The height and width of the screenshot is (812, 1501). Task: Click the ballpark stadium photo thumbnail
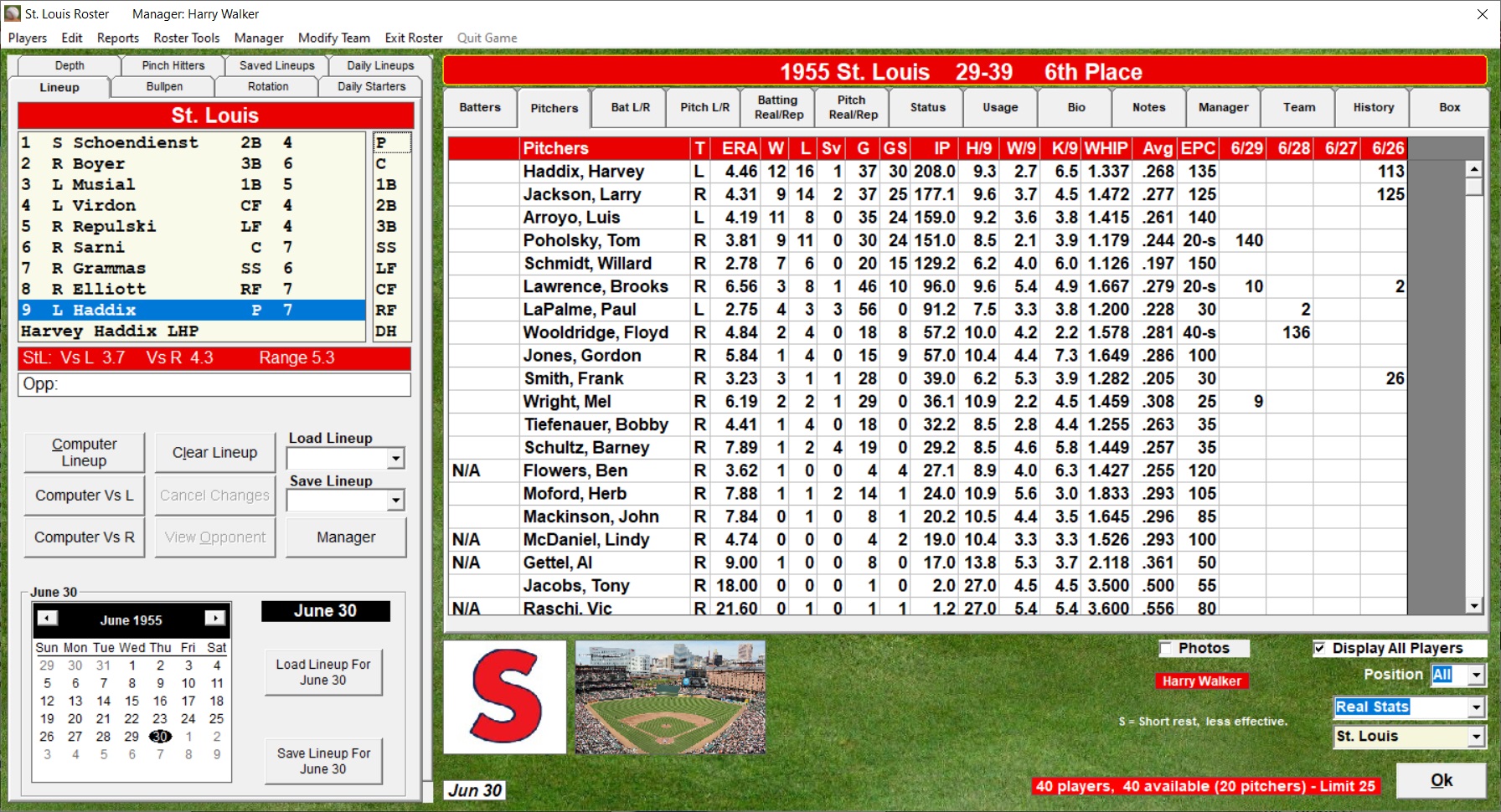[x=670, y=697]
